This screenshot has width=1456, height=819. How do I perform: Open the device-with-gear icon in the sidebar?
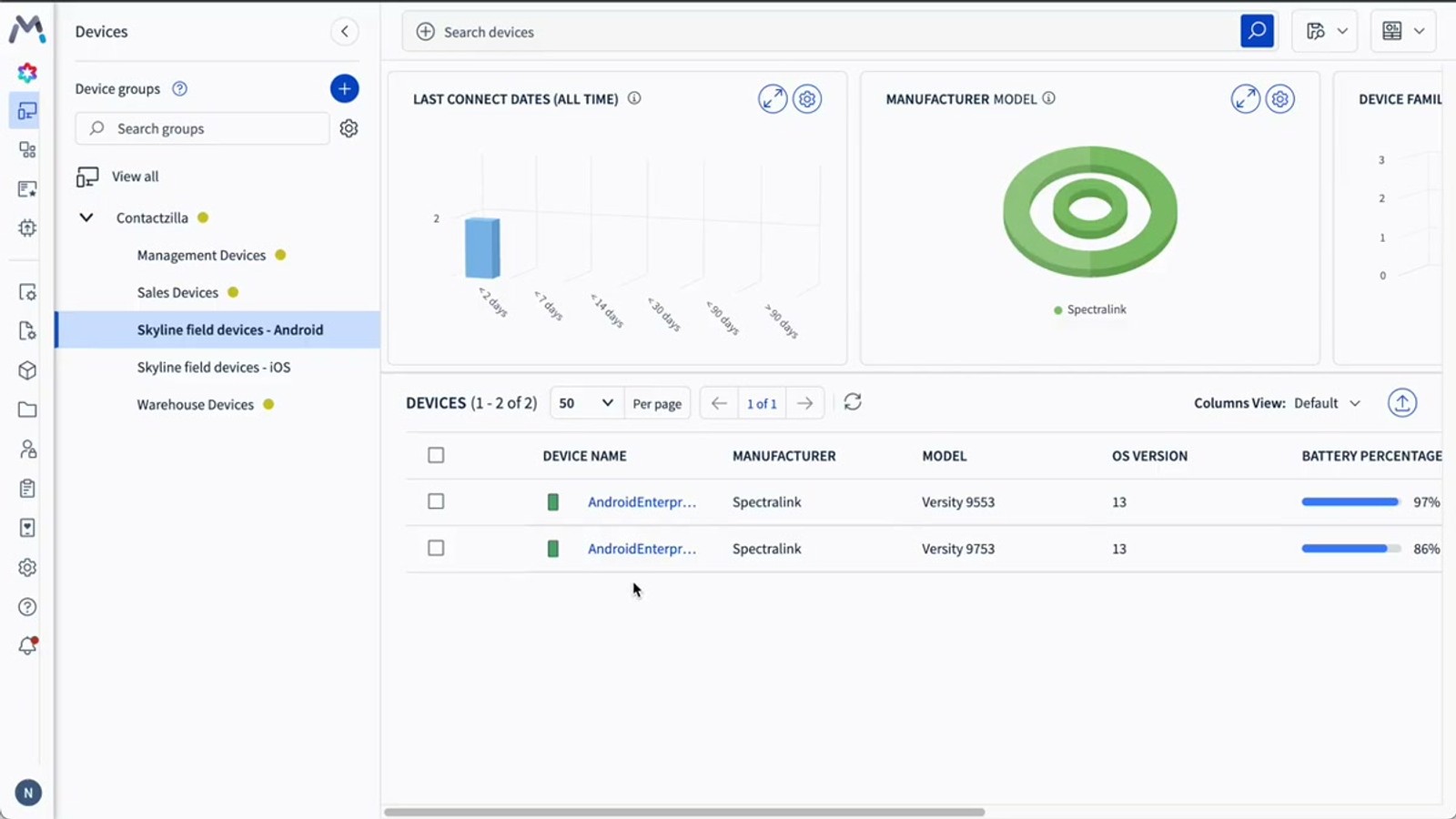27,292
